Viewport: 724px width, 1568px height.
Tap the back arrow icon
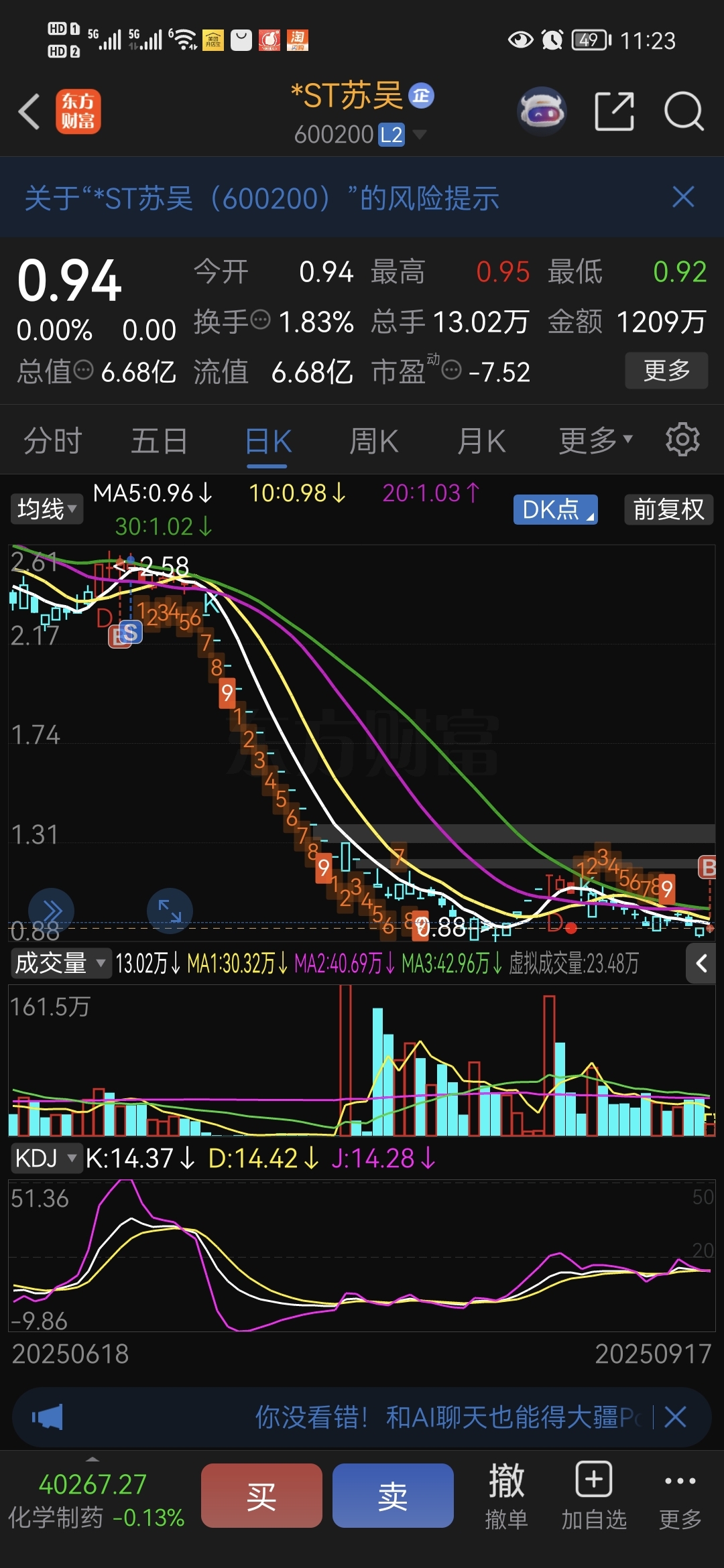pos(29,111)
